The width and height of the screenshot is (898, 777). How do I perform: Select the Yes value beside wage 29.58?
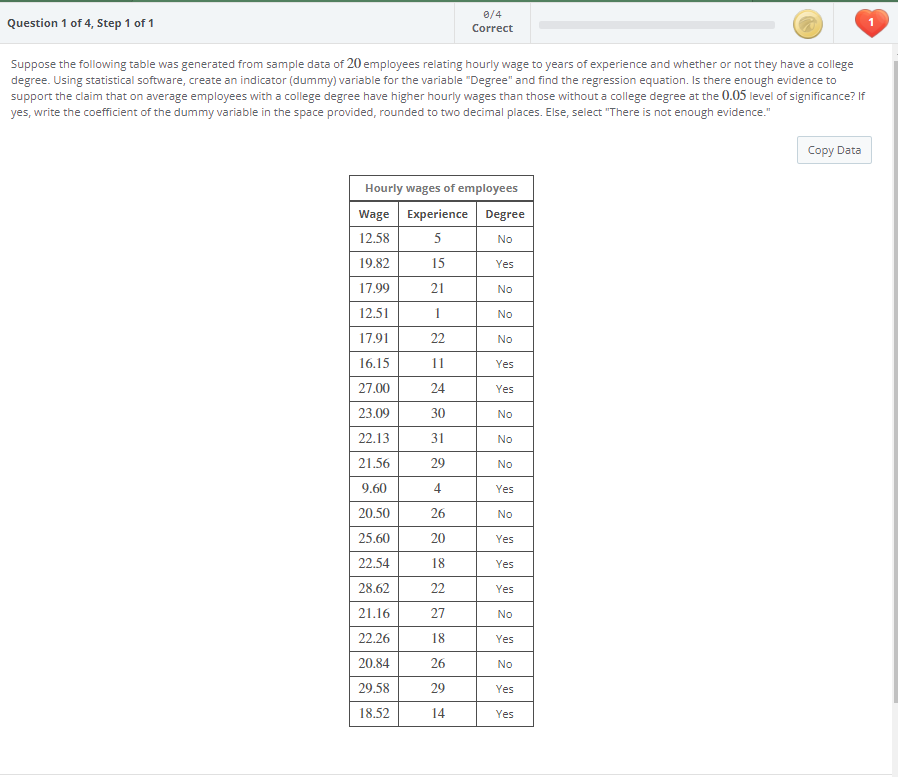point(504,688)
